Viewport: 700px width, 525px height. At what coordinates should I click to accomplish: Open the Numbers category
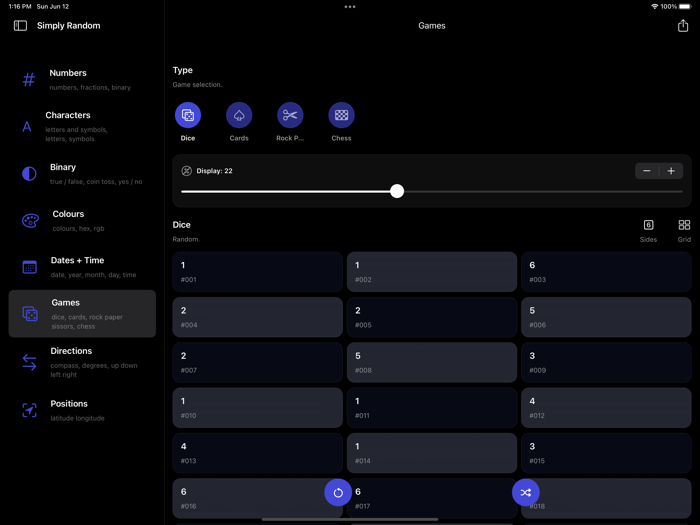[82, 79]
